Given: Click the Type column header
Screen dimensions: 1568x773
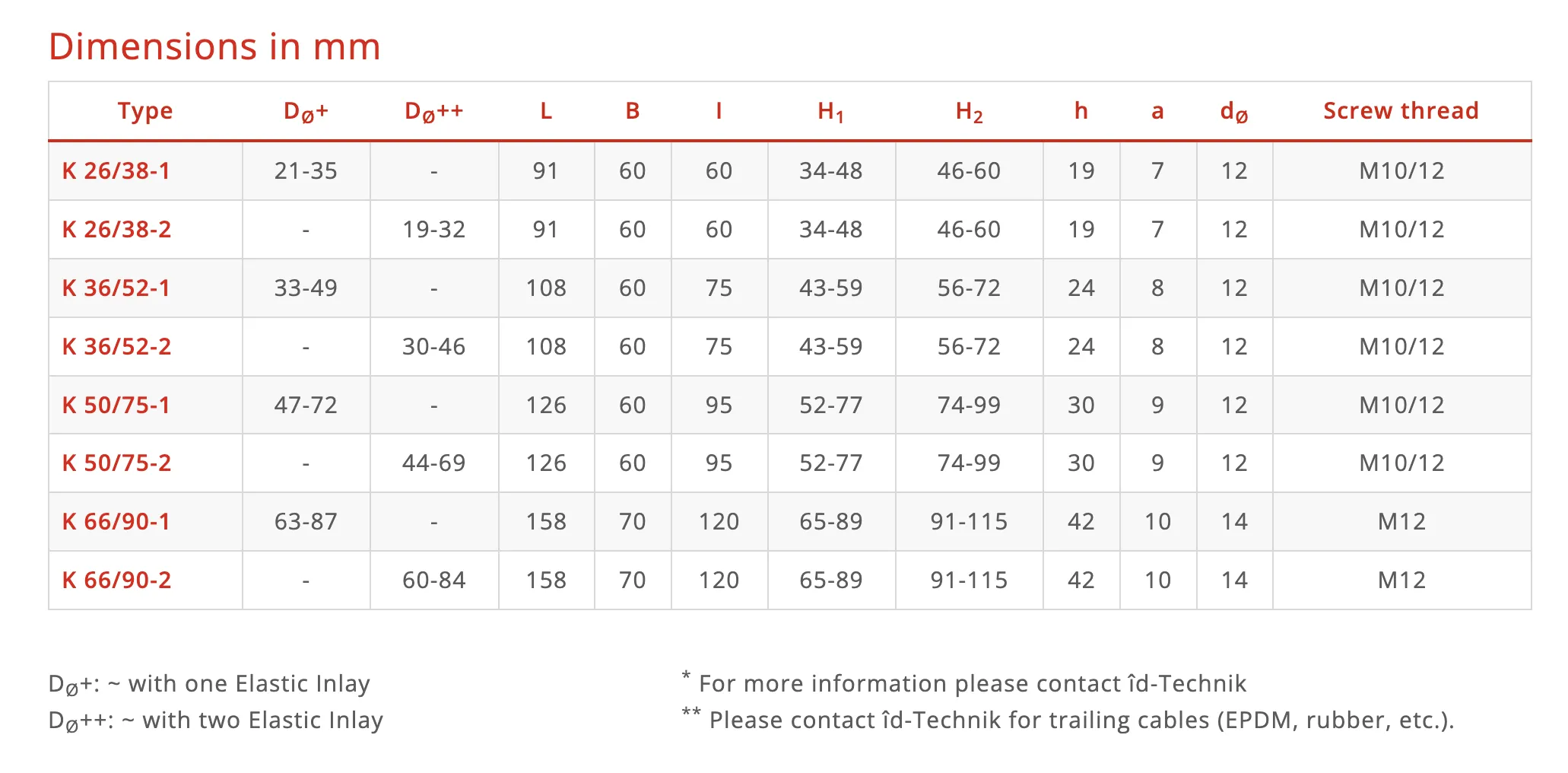Looking at the screenshot, I should [145, 111].
